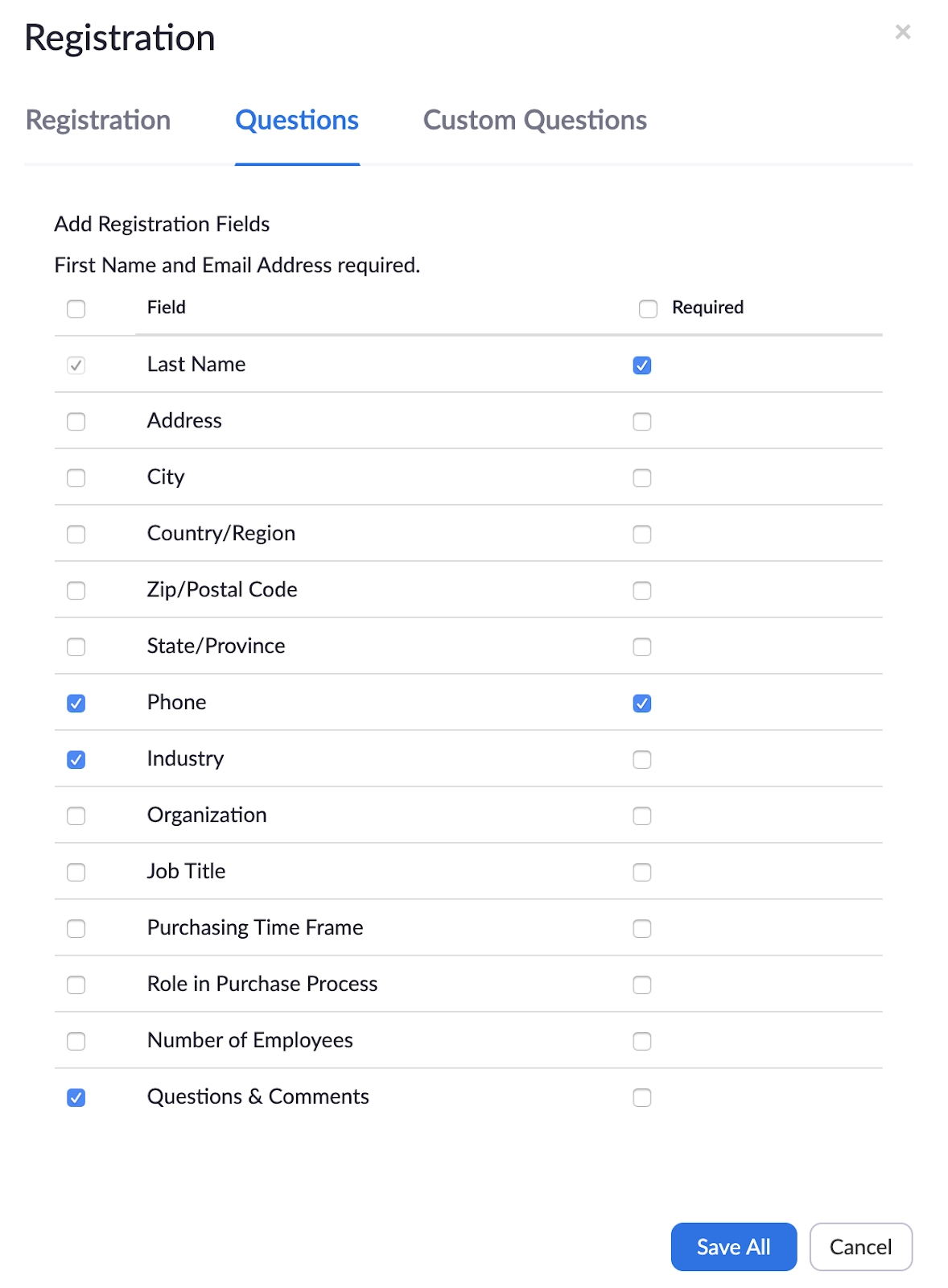The width and height of the screenshot is (948, 1288).
Task: Enable the Country/Region field checkbox
Action: (x=76, y=535)
